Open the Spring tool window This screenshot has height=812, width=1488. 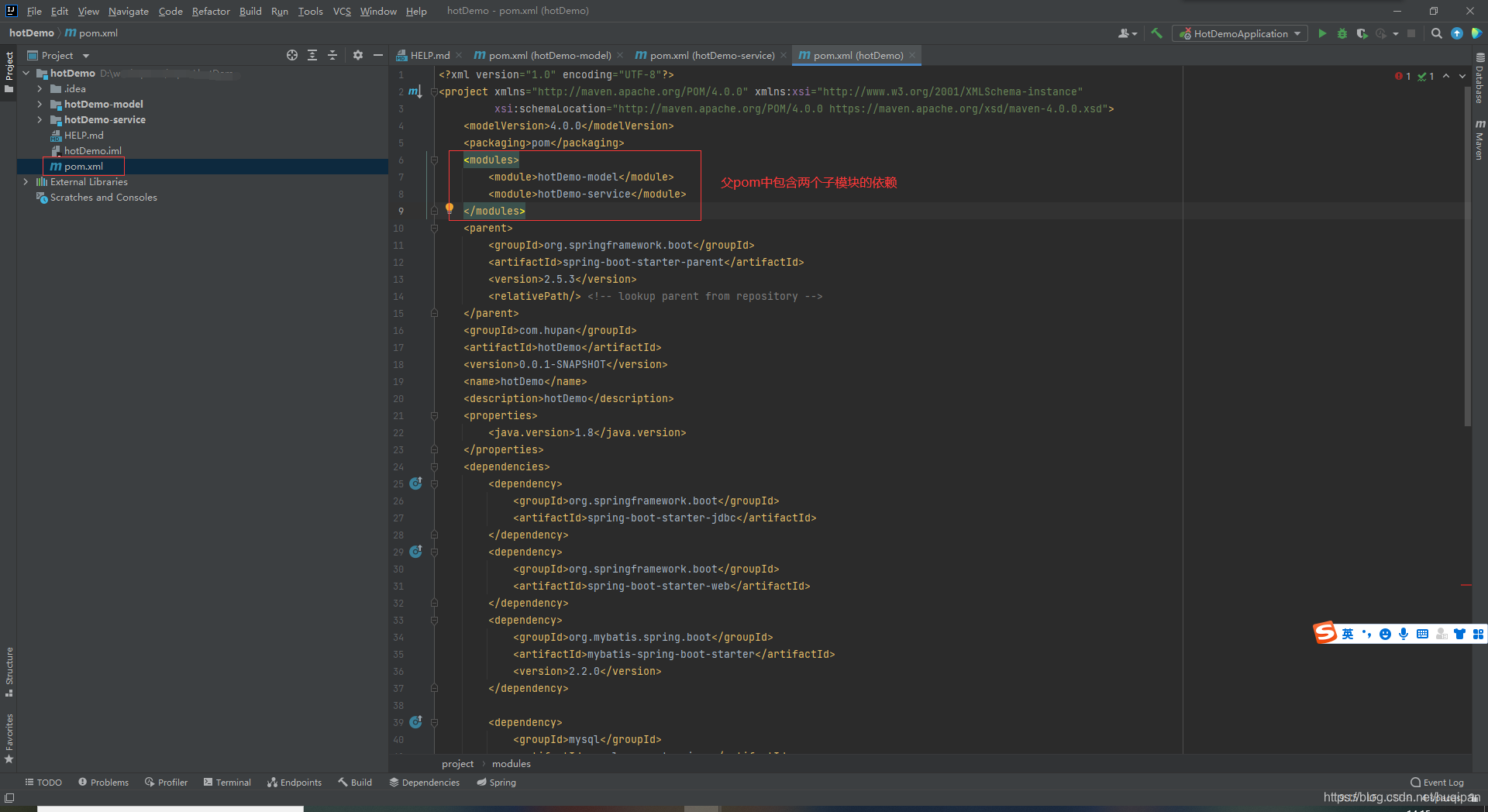click(496, 783)
